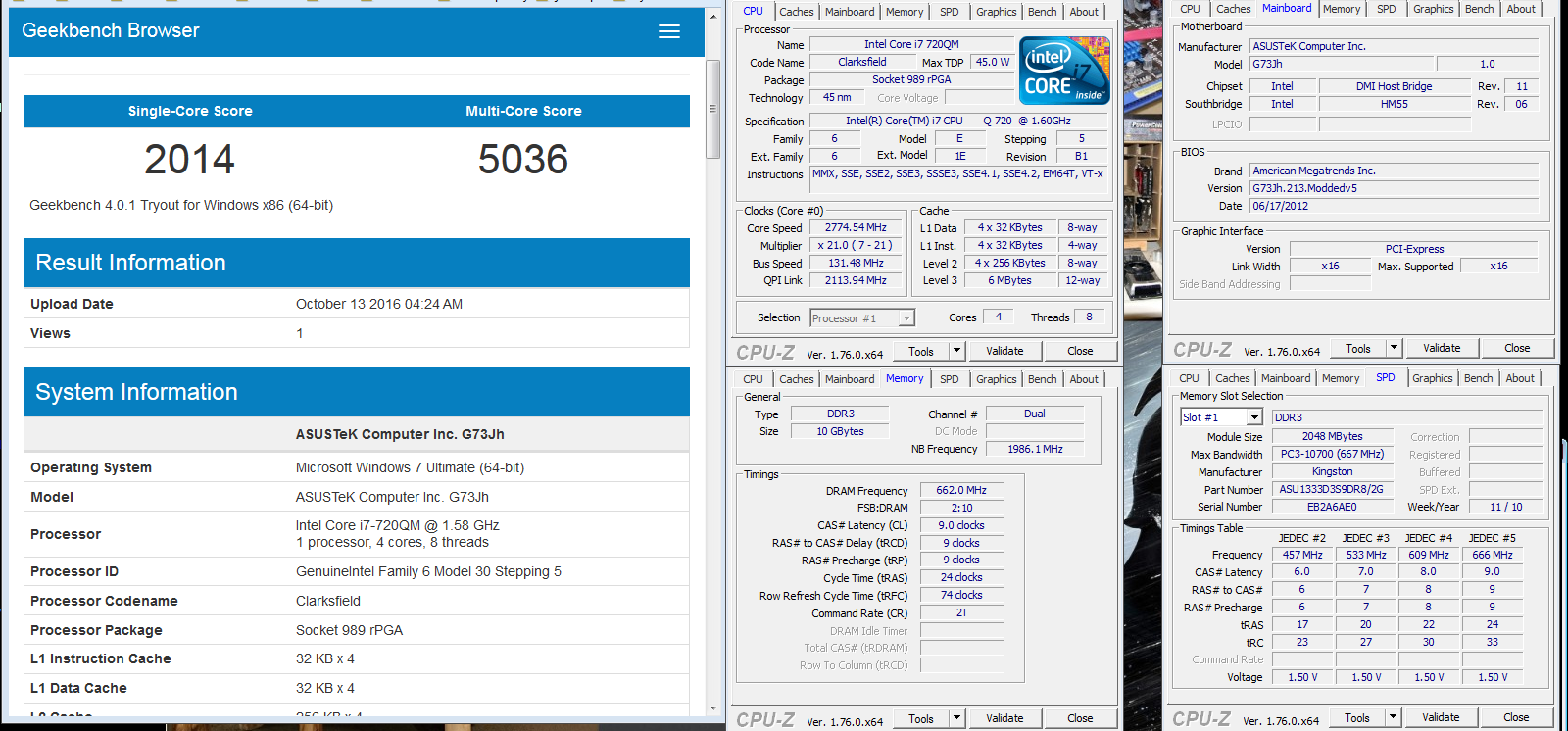
Task: Click Level 3 cache 6 MBytes value
Action: pos(1009,280)
